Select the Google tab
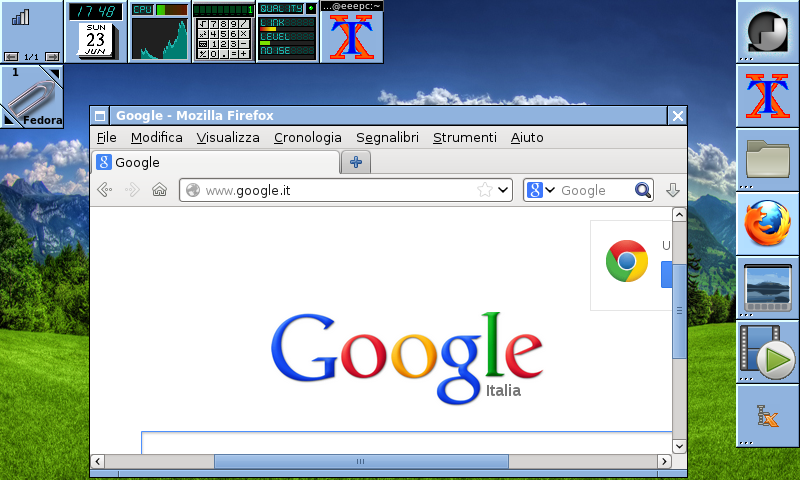800x480 pixels. [x=215, y=162]
